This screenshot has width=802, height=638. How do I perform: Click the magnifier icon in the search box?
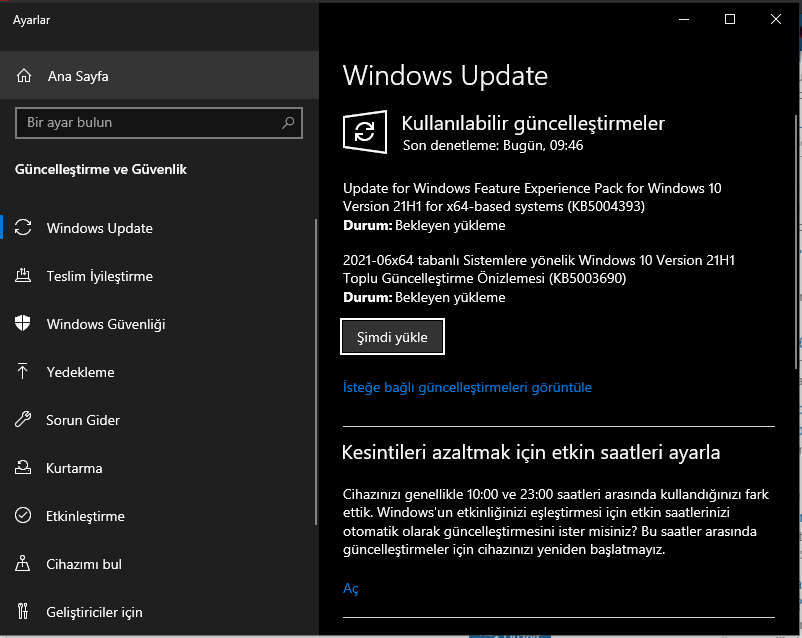tap(288, 123)
